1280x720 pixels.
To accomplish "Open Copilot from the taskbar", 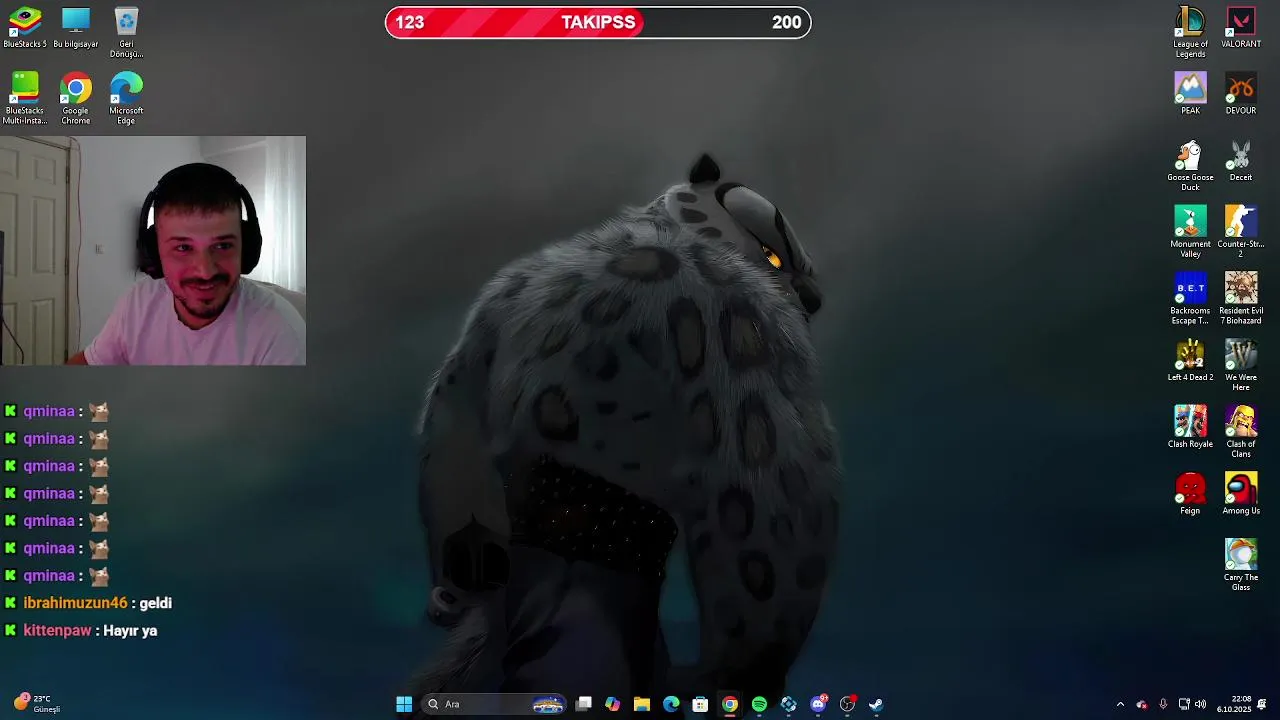I will click(x=613, y=704).
